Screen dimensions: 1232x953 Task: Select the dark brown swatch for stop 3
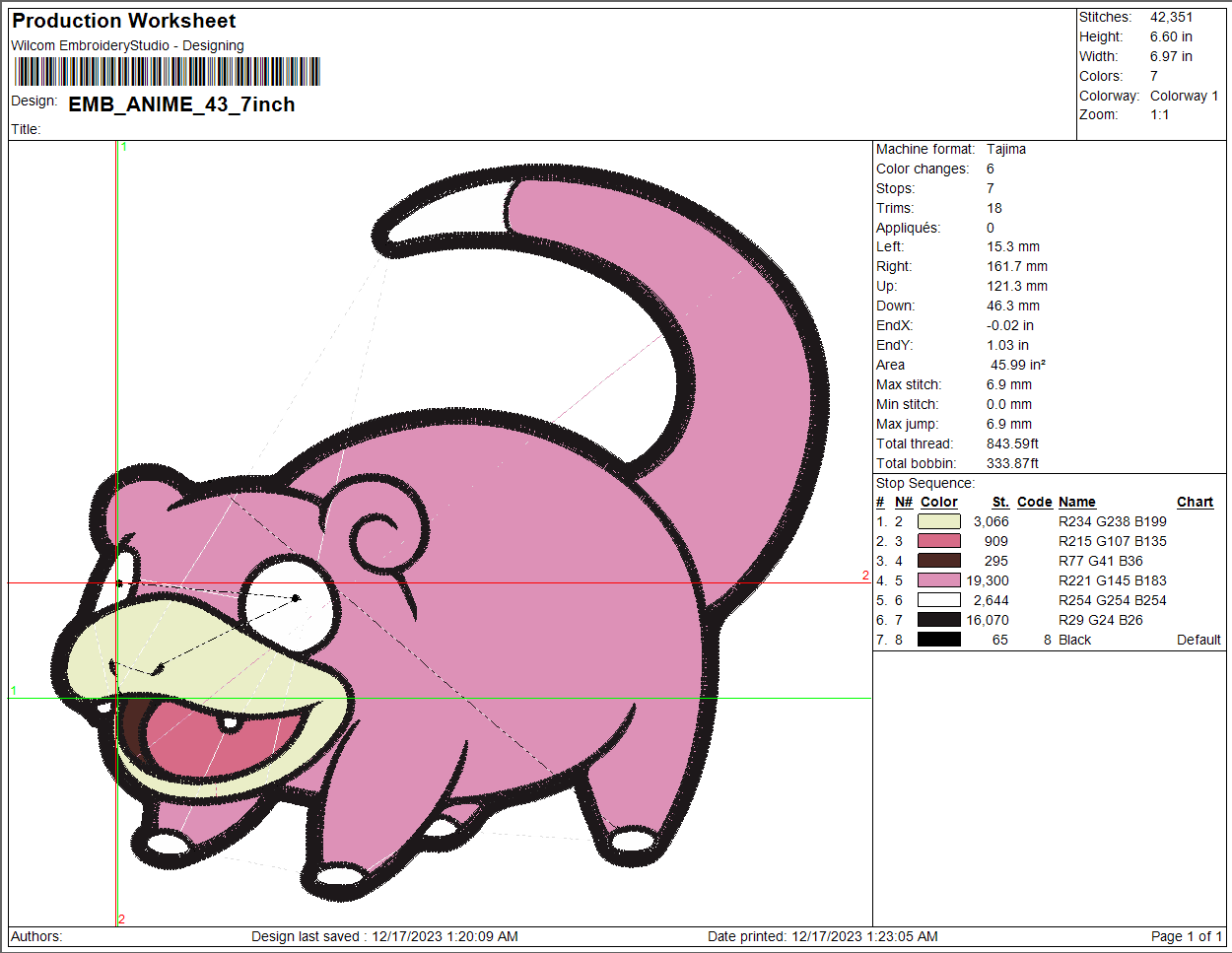938,561
